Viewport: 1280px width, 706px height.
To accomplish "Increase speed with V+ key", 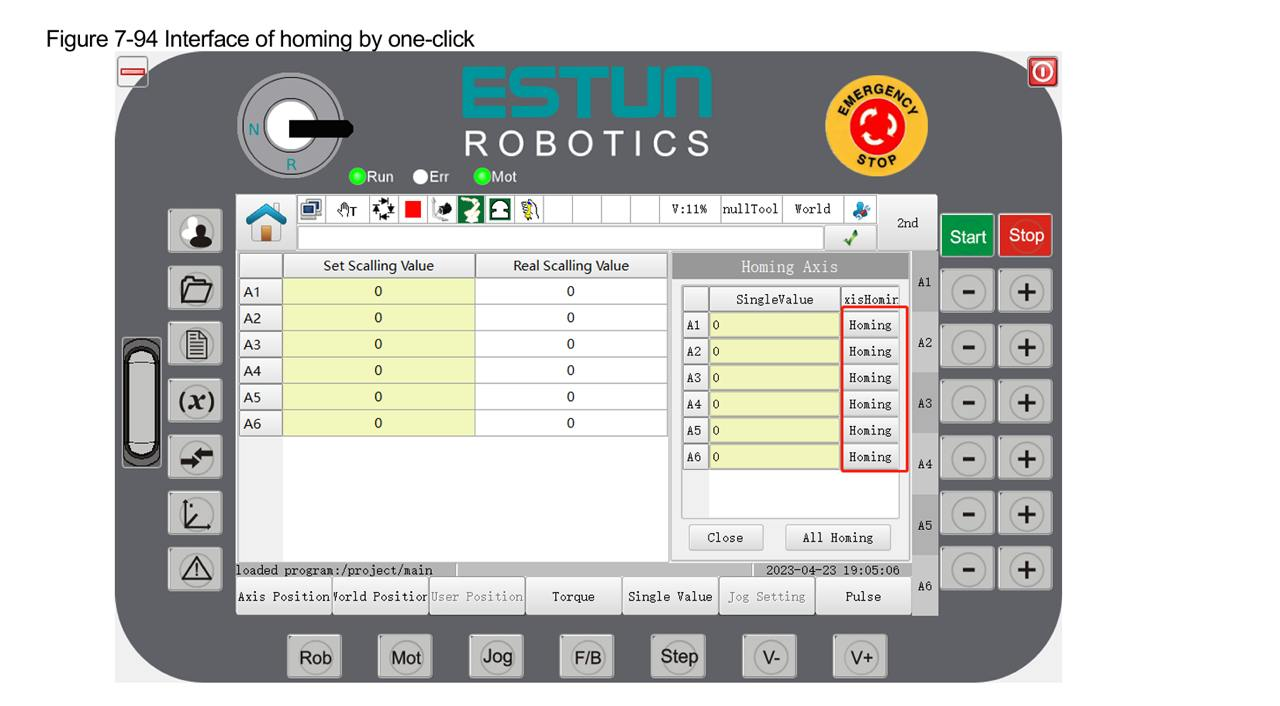I will click(x=860, y=657).
